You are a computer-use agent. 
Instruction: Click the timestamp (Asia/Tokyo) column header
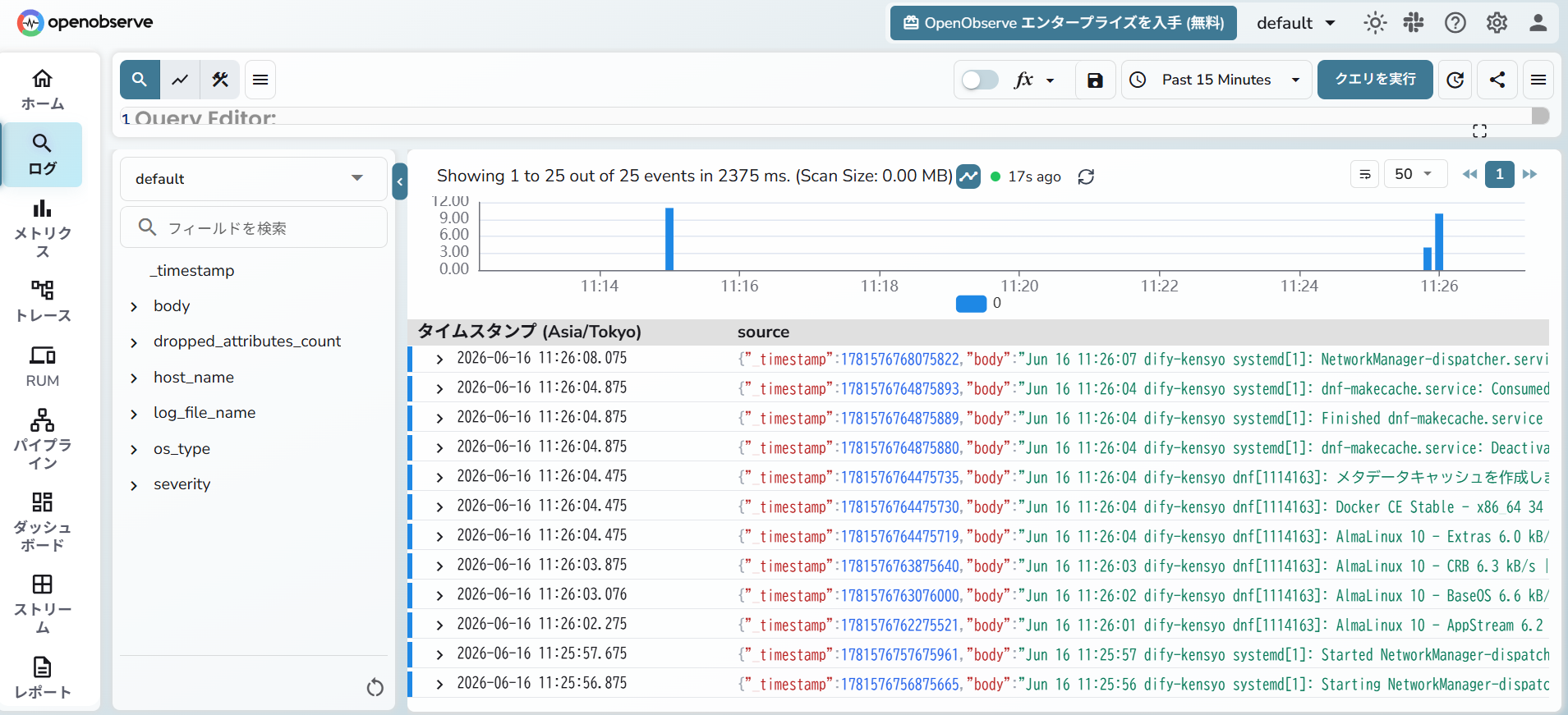(529, 332)
